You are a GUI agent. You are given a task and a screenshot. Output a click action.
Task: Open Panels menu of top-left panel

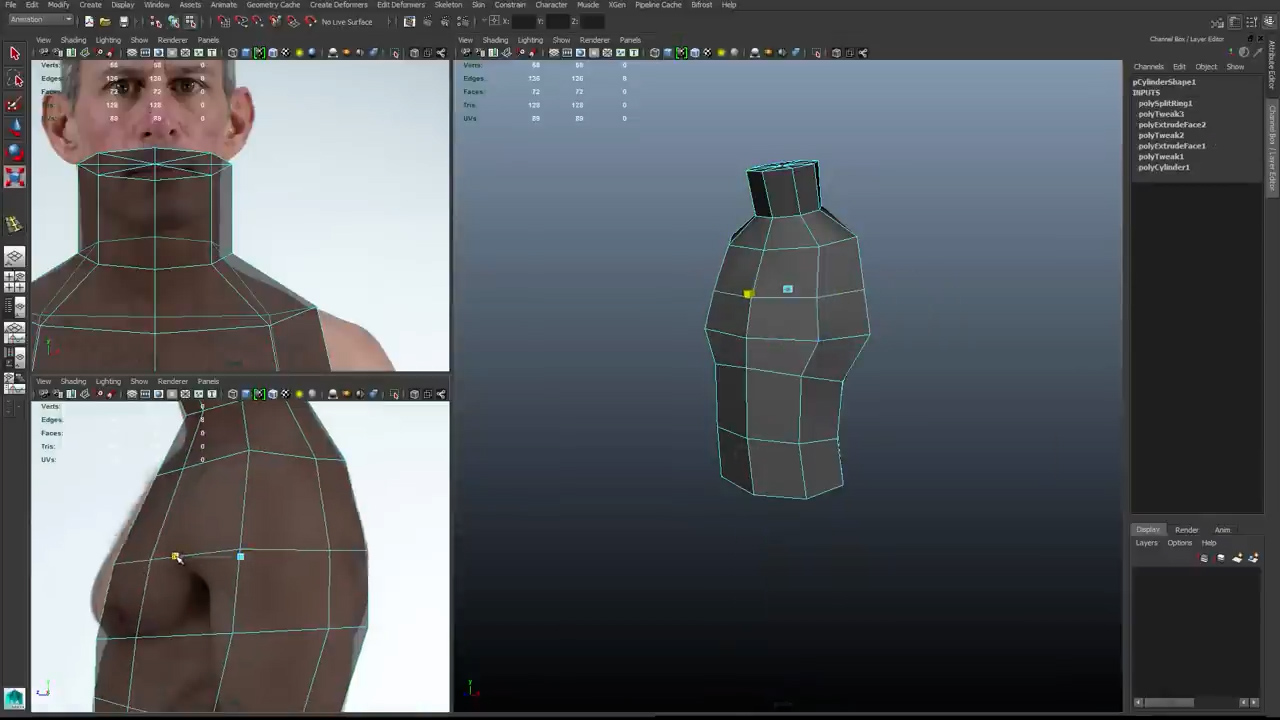(x=208, y=40)
